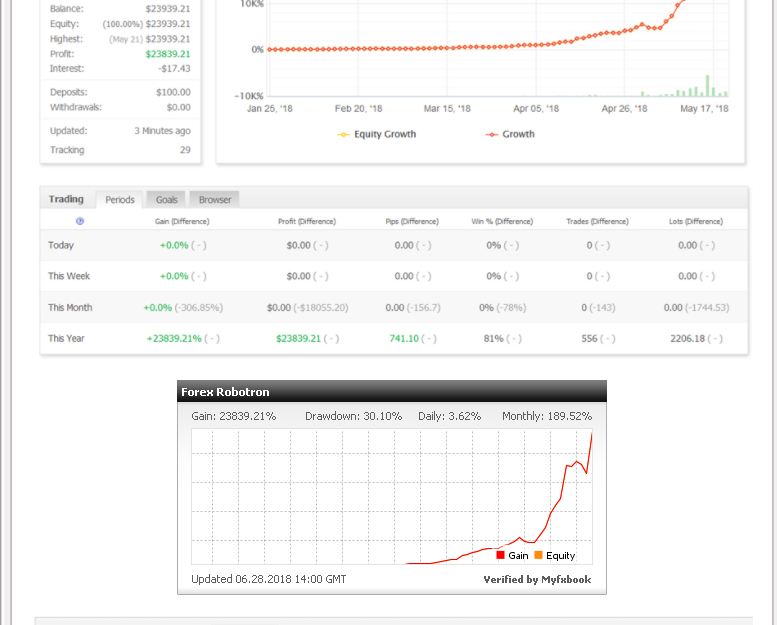Click the blue help question mark icon
777x625 pixels.
80,222
